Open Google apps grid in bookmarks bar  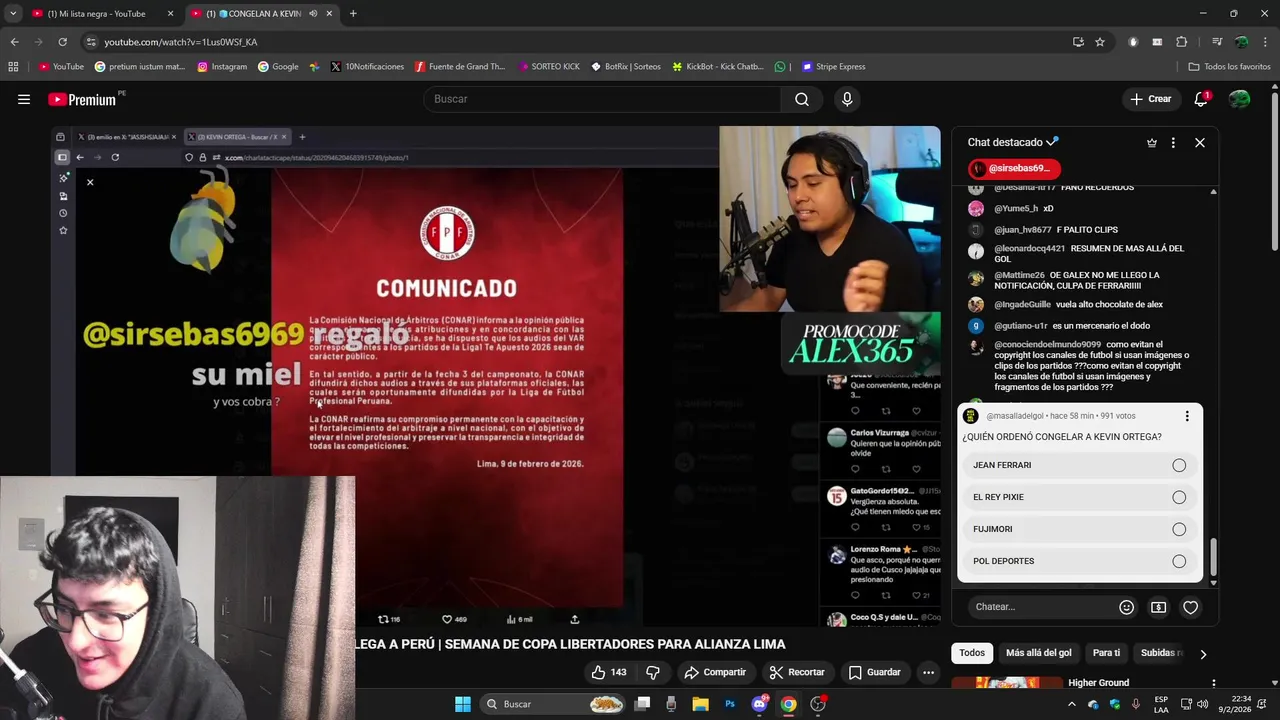13,67
